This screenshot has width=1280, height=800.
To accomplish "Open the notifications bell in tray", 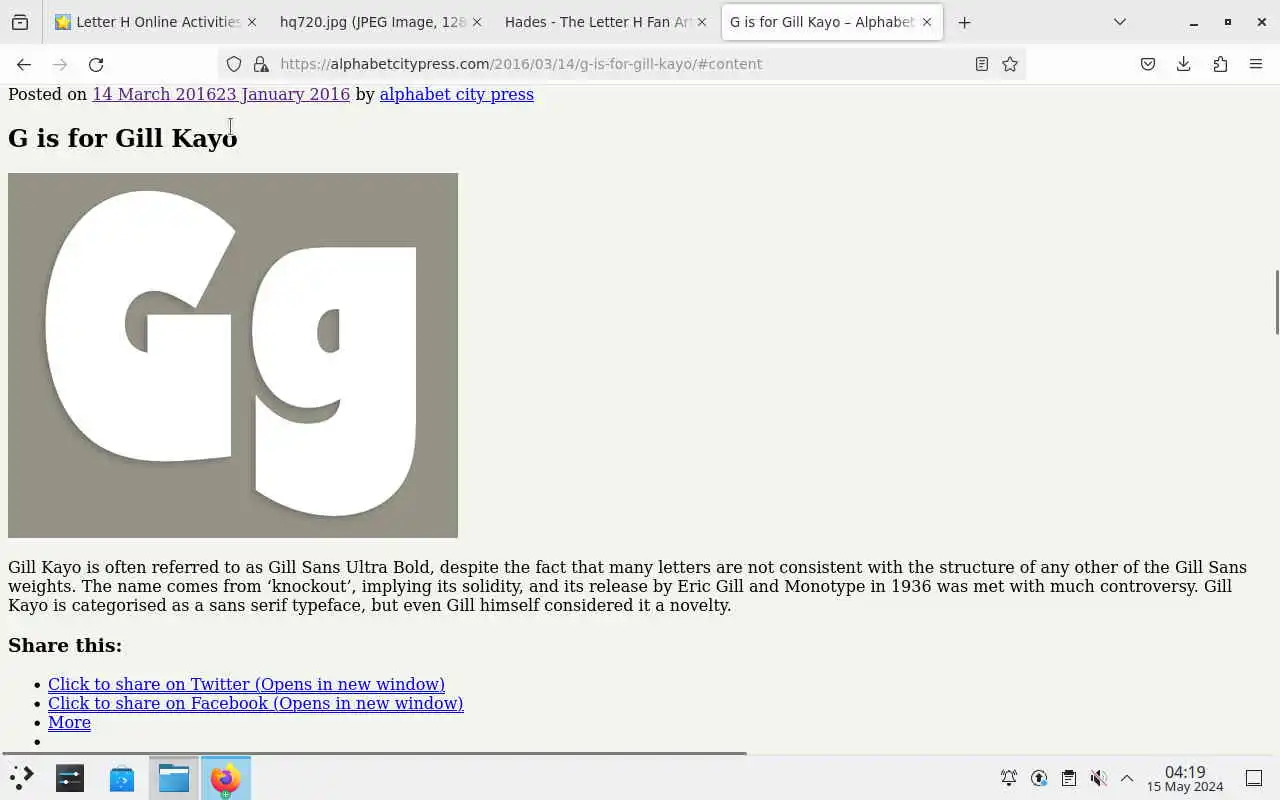I will [1009, 778].
